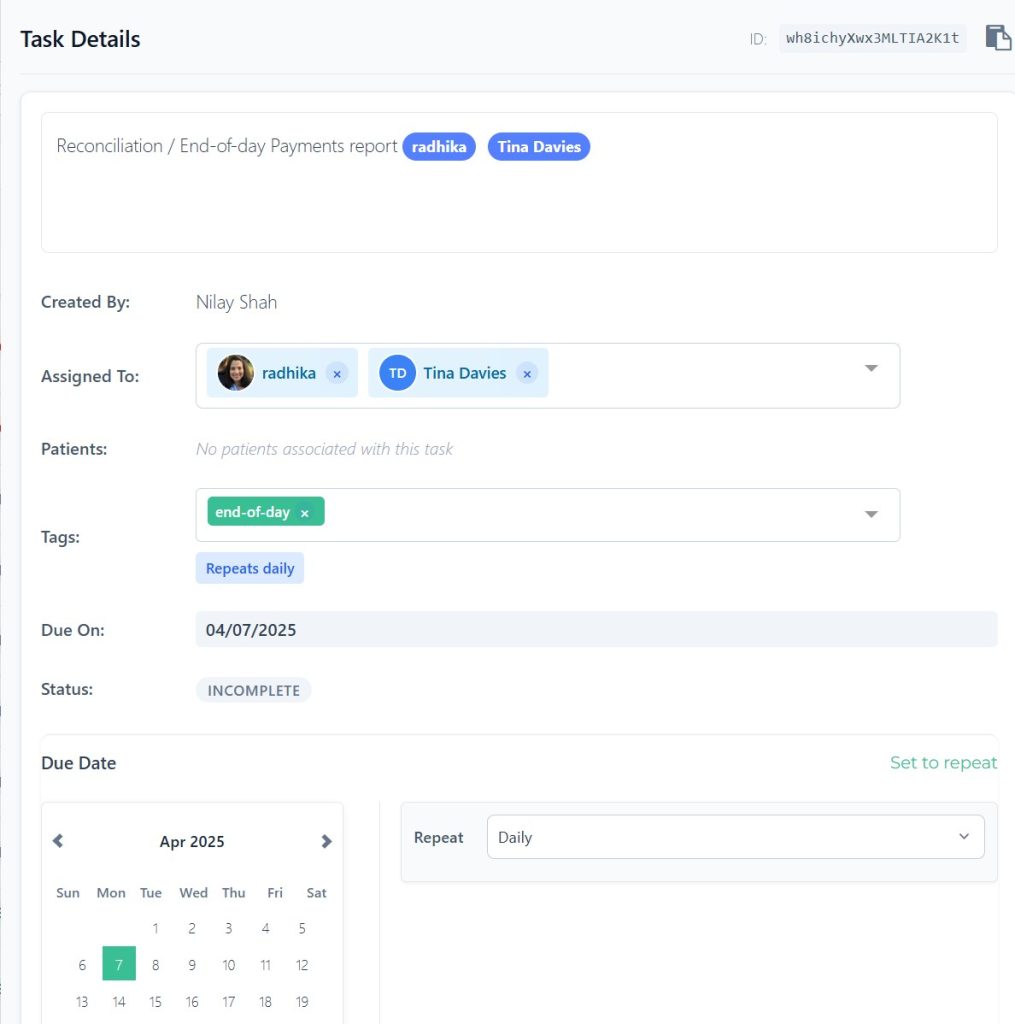The width and height of the screenshot is (1015, 1024).
Task: Expand the Assigned To dropdown
Action: (x=870, y=368)
